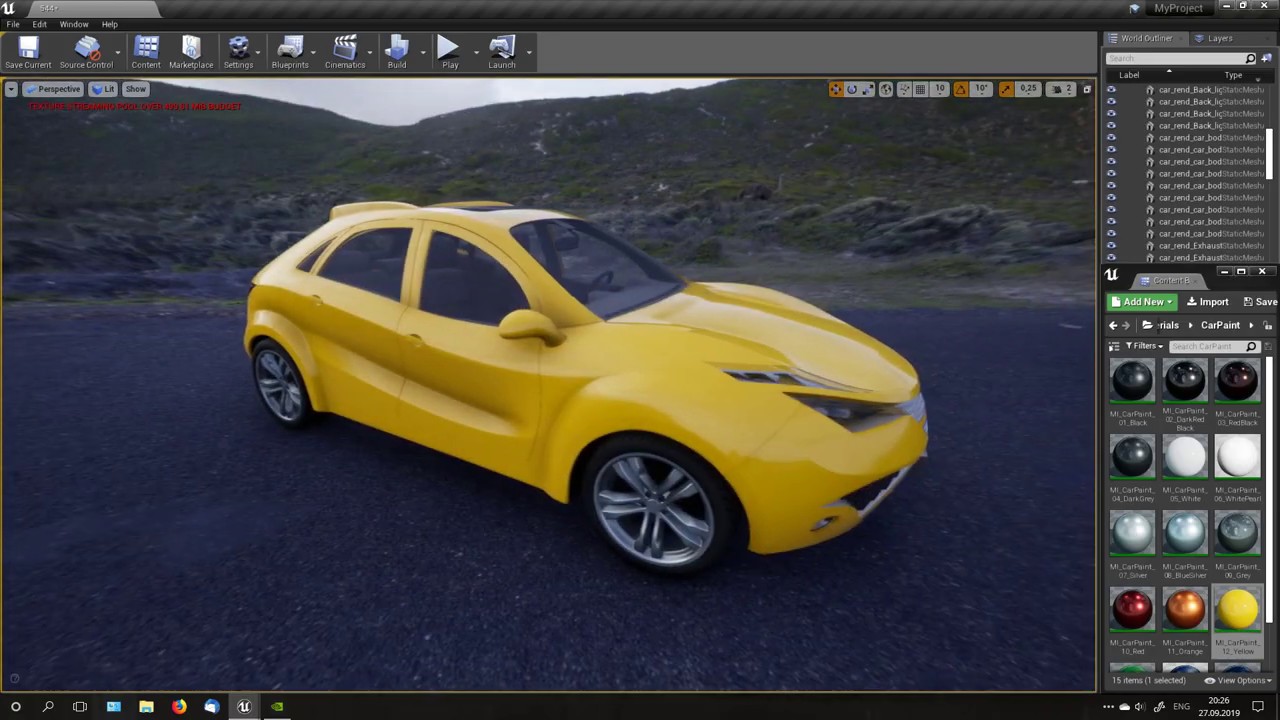The image size is (1280, 720).
Task: Open camera speed dropdown showing 2
Action: [1061, 89]
